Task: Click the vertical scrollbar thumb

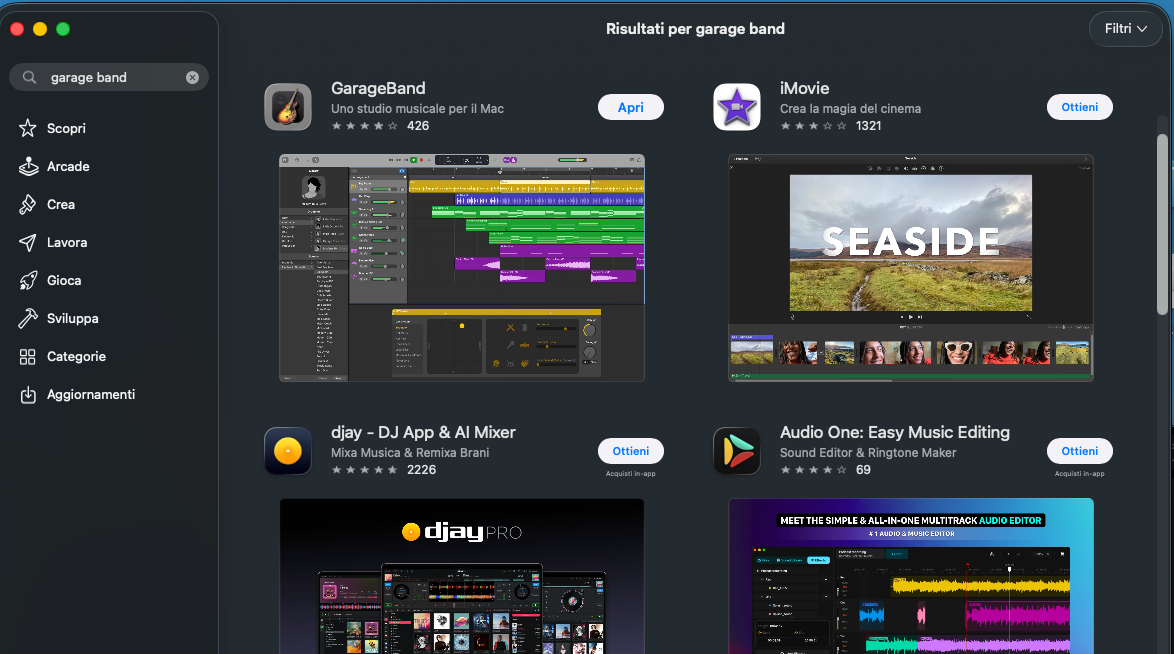Action: coord(1162,225)
